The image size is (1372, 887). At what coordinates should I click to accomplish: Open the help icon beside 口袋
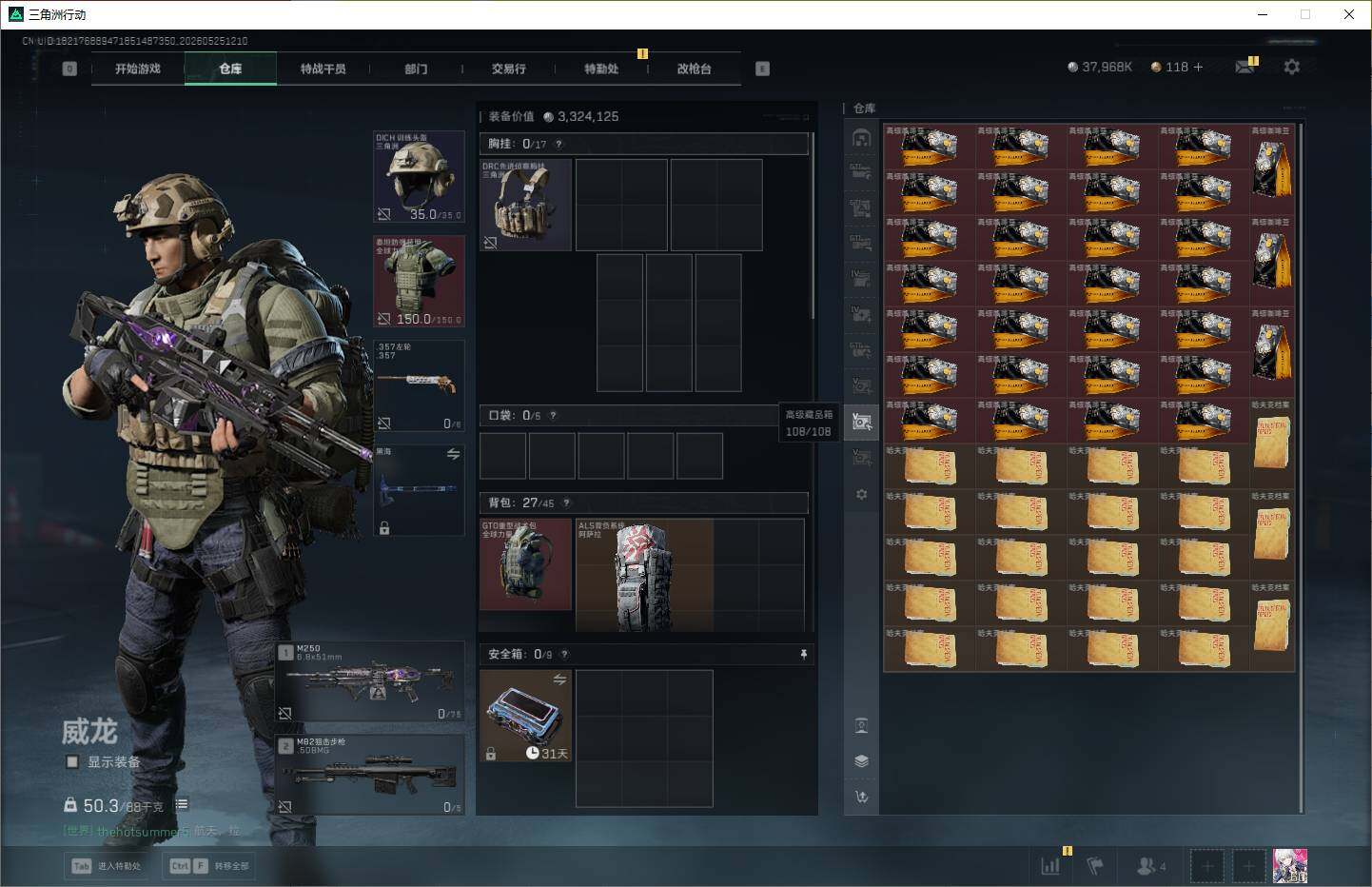tap(553, 416)
